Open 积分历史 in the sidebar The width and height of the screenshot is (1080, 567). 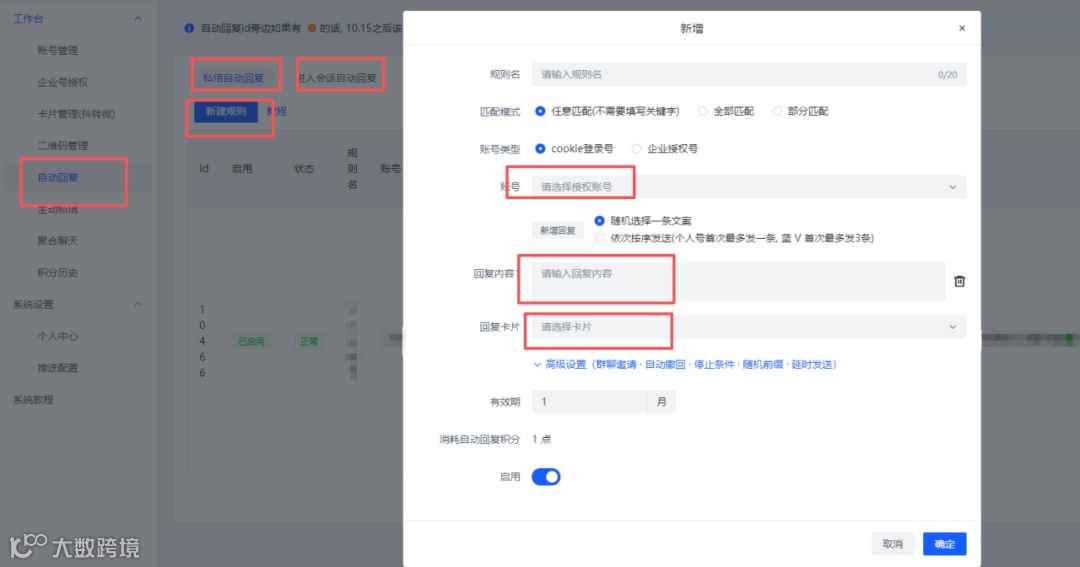[58, 272]
